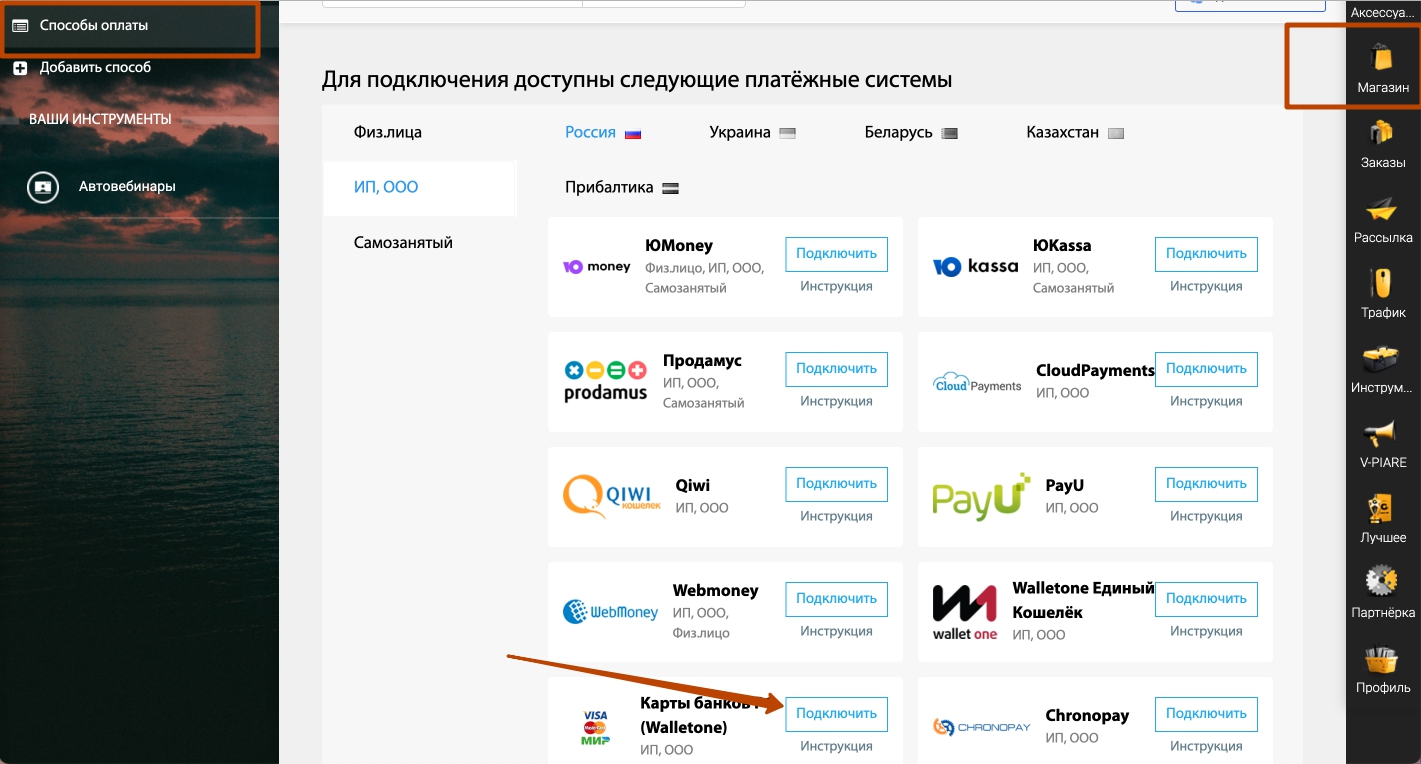Open Карты банков Инструкция link

tap(836, 746)
